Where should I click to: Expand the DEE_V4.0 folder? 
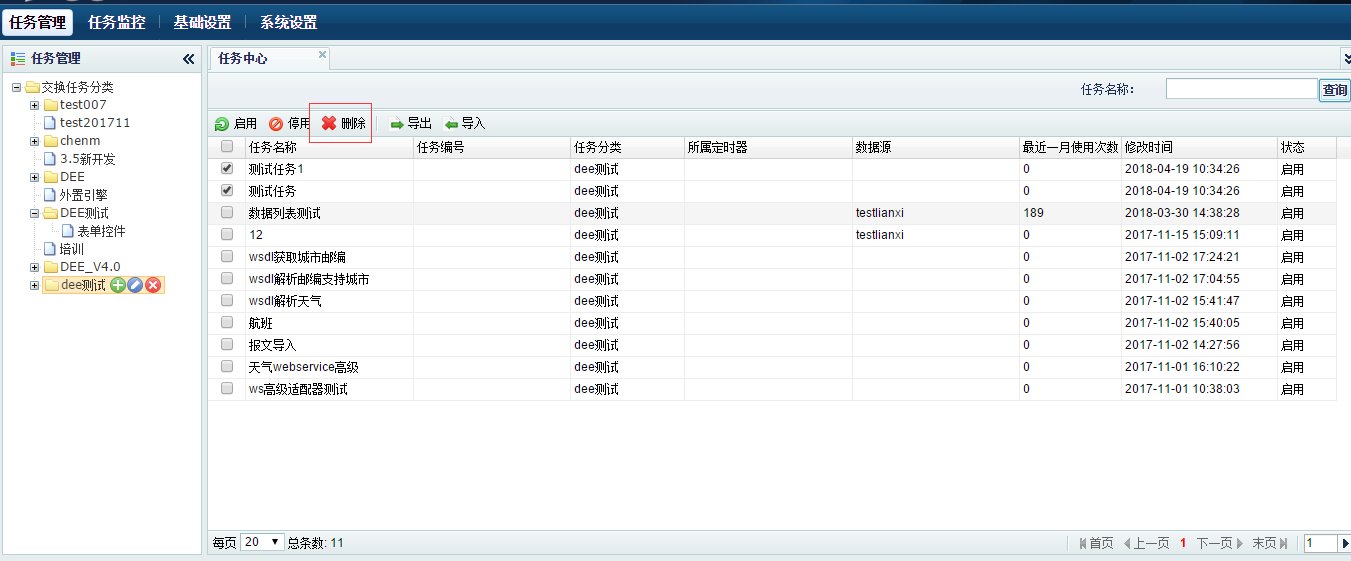[34, 267]
